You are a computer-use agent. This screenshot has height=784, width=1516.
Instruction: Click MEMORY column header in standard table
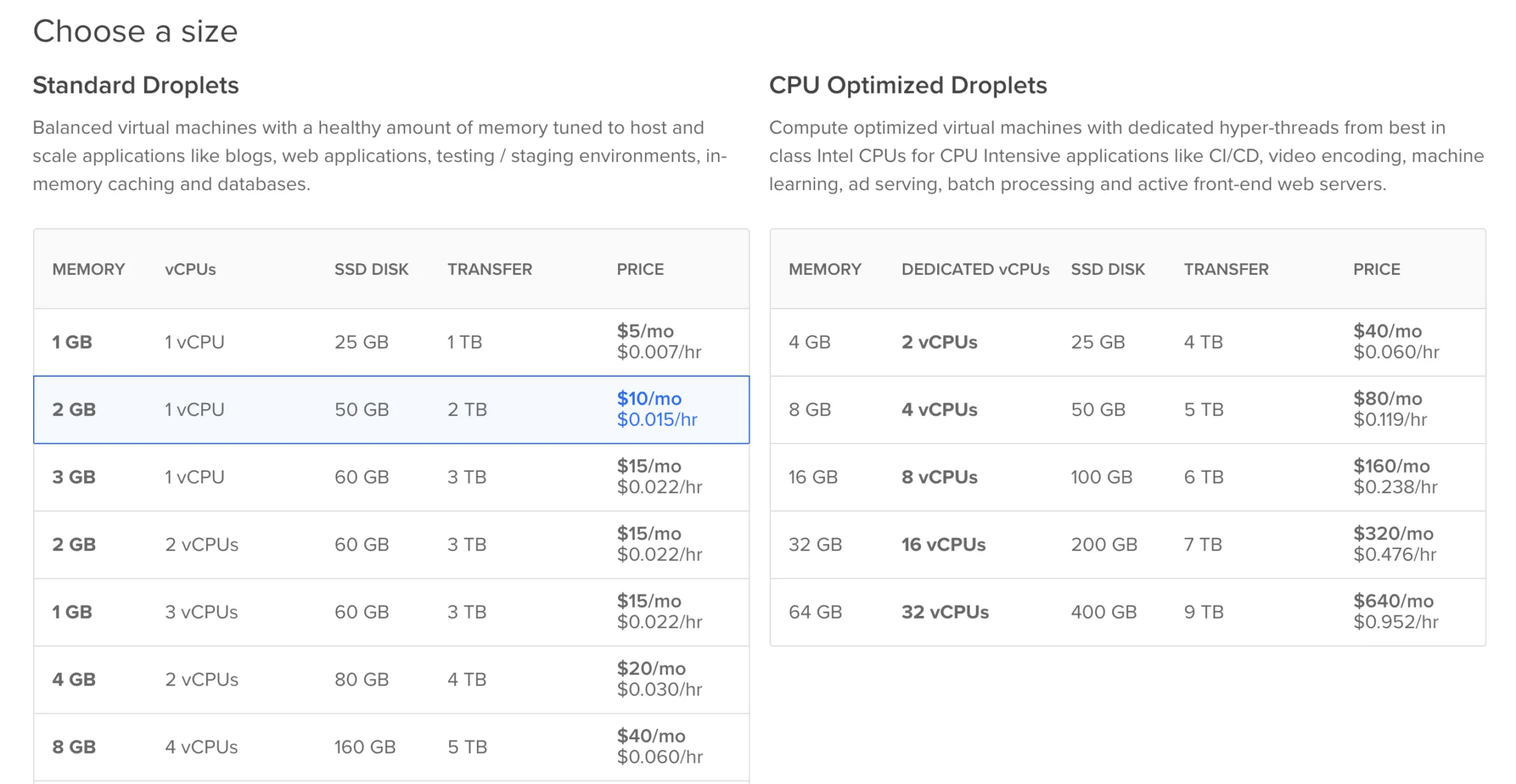pyautogui.click(x=88, y=269)
